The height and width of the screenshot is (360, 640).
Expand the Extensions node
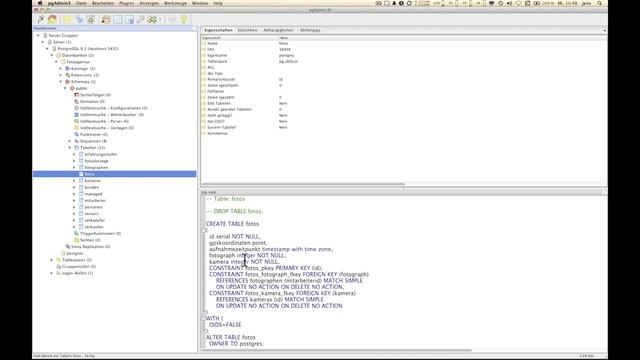pos(61,75)
